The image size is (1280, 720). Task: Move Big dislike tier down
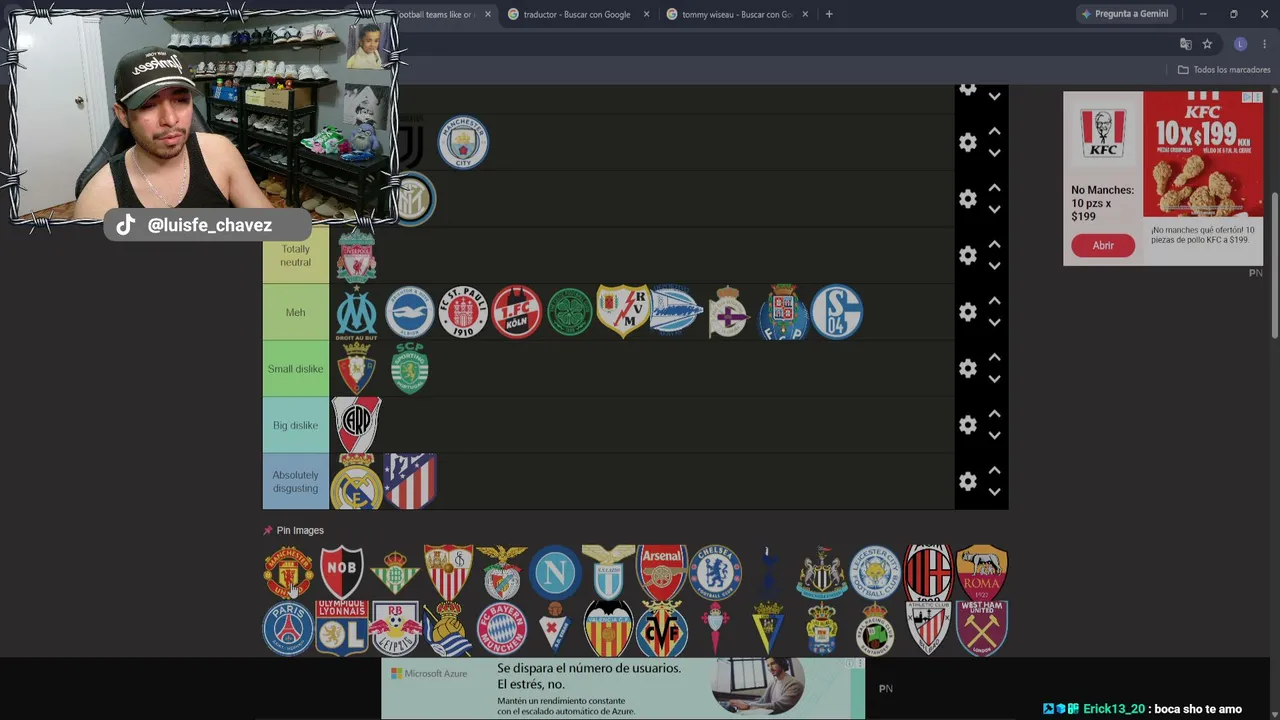[x=994, y=436]
